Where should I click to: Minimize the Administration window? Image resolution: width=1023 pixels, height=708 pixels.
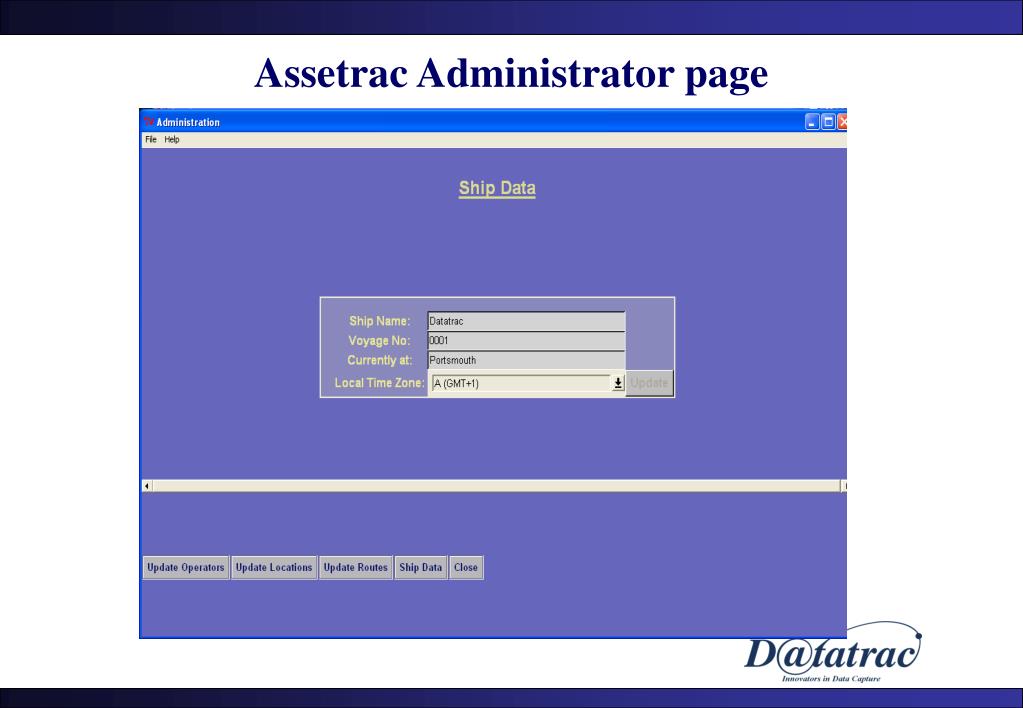[812, 122]
